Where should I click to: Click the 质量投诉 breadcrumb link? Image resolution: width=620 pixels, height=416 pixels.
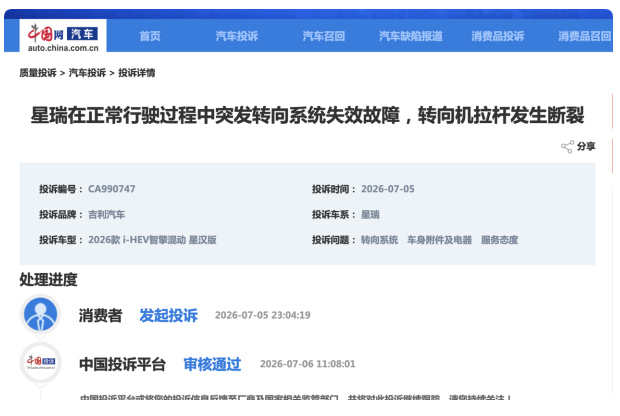pos(38,73)
